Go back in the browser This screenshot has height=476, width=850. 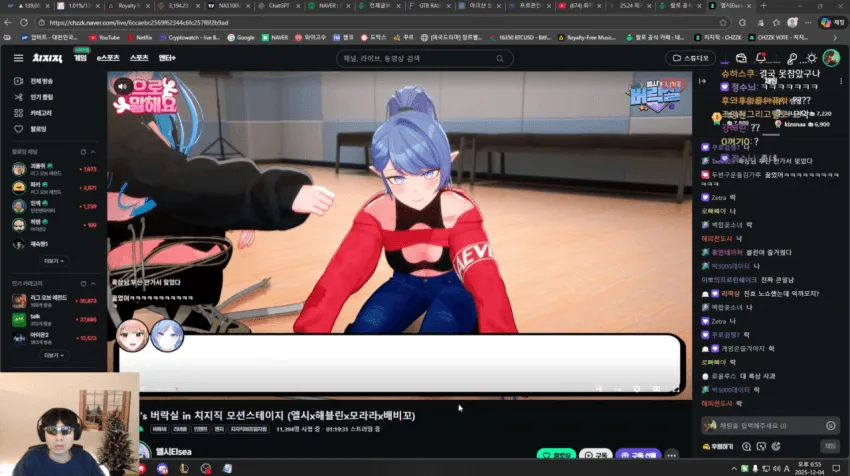tap(8, 23)
